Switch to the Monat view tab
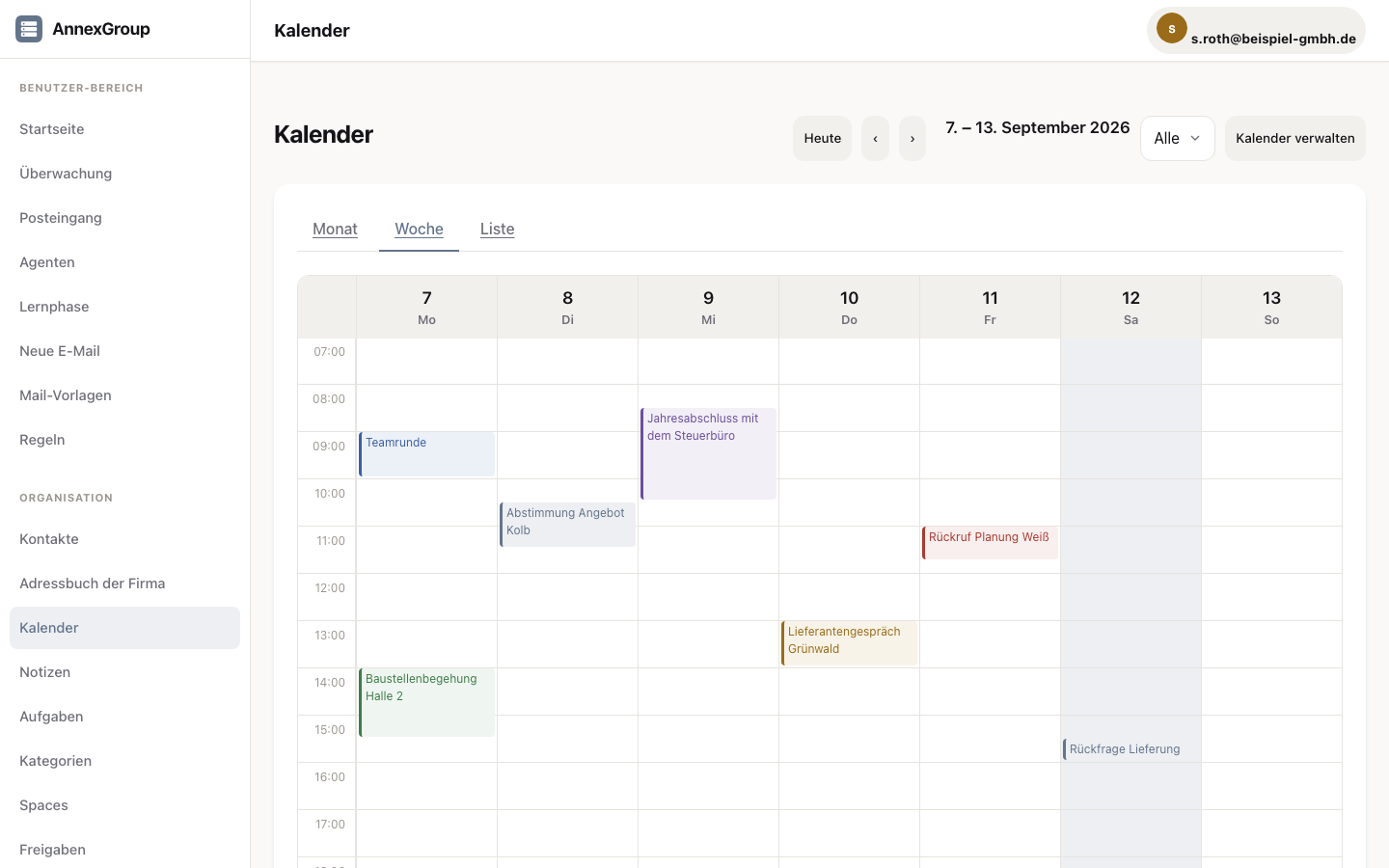Viewport: 1389px width, 868px height. pos(335,229)
